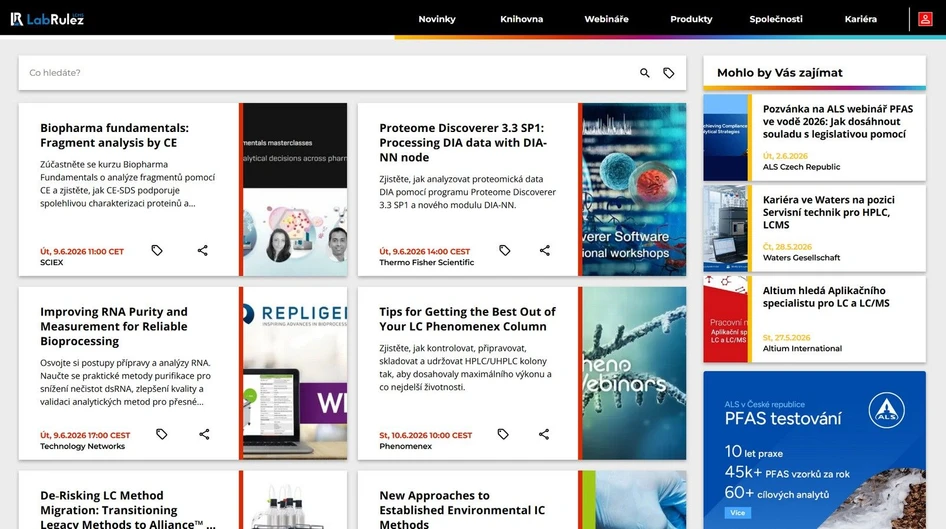Click the ALS logo in PFAS banner
Image resolution: width=946 pixels, height=529 pixels.
(x=886, y=410)
